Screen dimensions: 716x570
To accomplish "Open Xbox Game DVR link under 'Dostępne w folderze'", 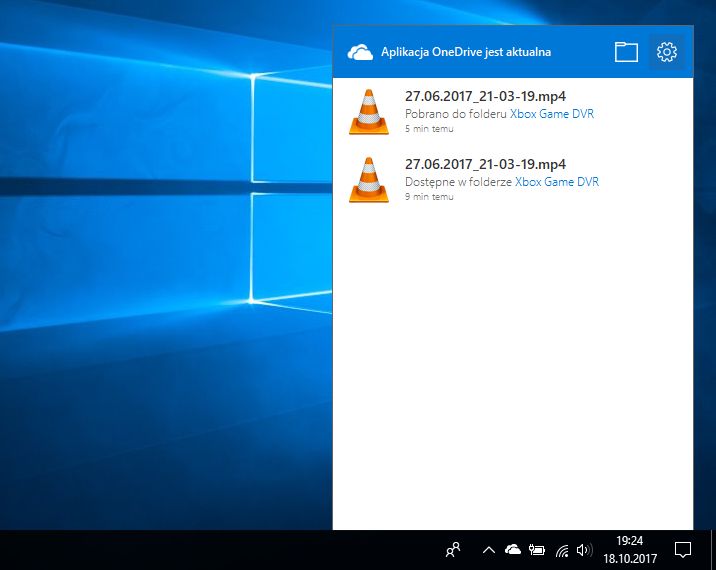I will (557, 182).
